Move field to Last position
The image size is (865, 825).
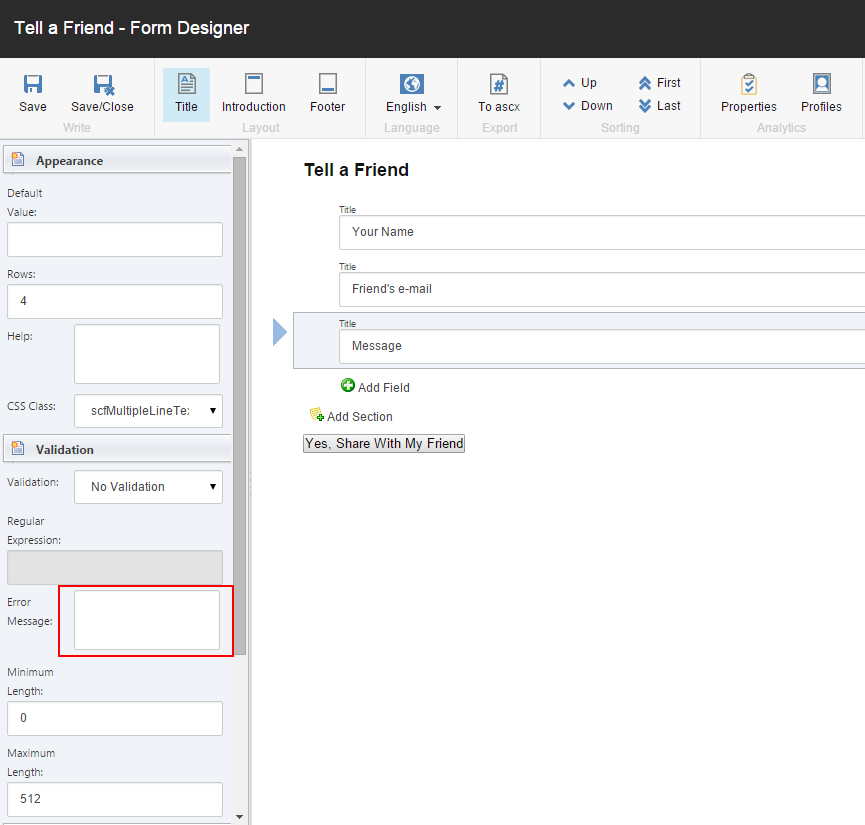pyautogui.click(x=662, y=104)
